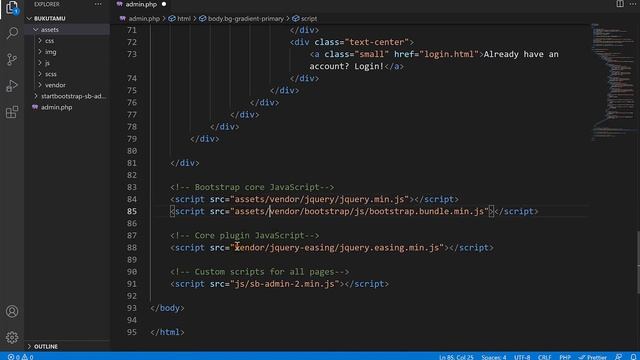The image size is (640, 360).
Task: Expand the vendor folder
Action: pos(55,85)
